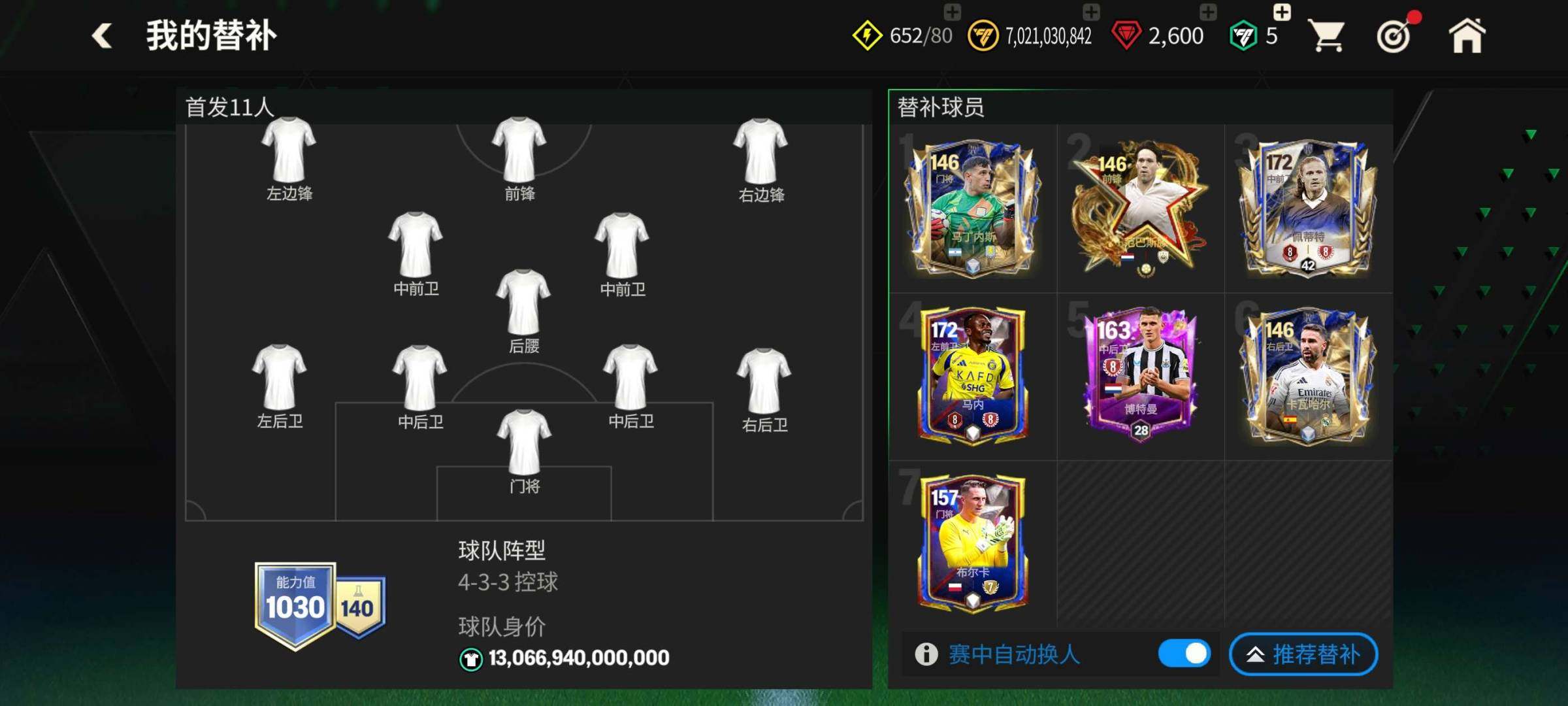Add tokens via plus beside green shield
Viewport: 1568px width, 706px height.
(x=1282, y=12)
